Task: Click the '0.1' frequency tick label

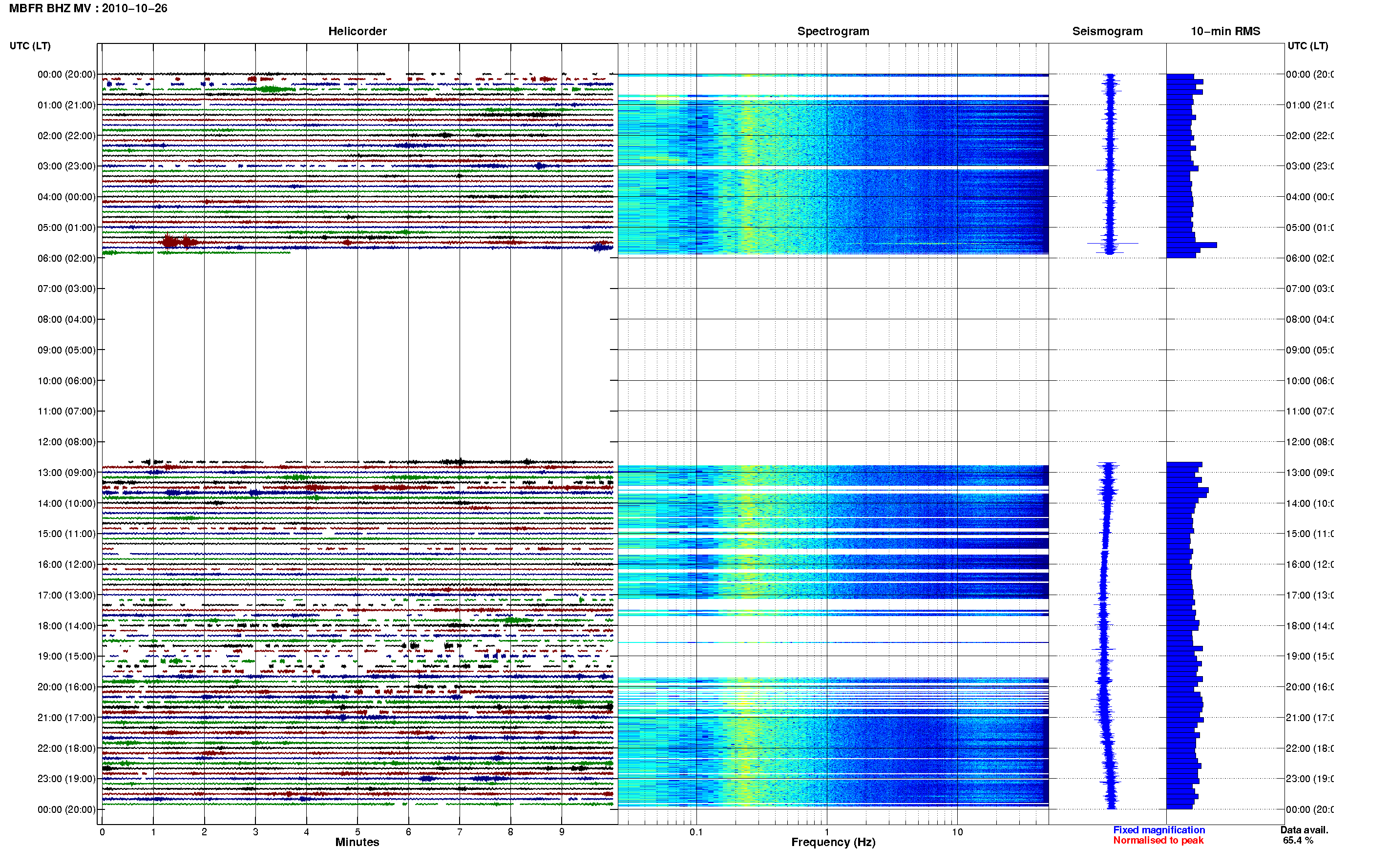Action: pyautogui.click(x=696, y=832)
